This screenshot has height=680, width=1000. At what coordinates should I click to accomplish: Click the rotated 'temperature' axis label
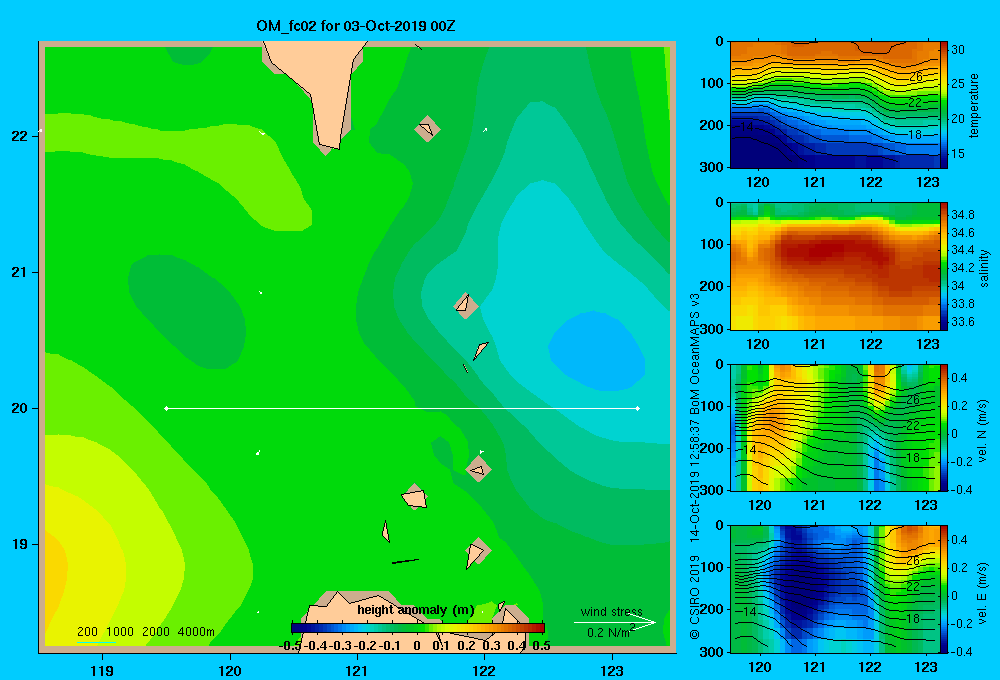pos(974,105)
